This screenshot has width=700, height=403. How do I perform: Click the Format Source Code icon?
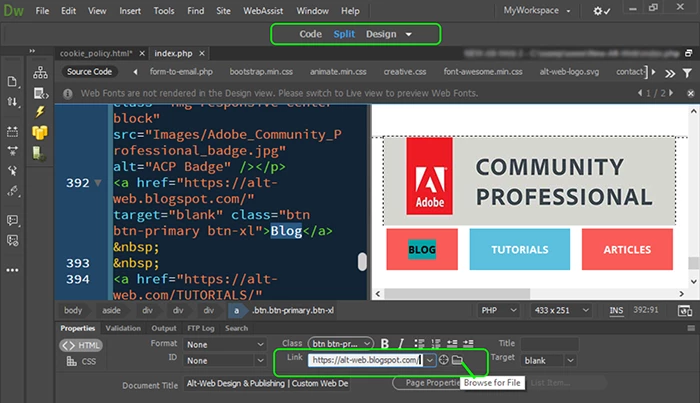[12, 191]
